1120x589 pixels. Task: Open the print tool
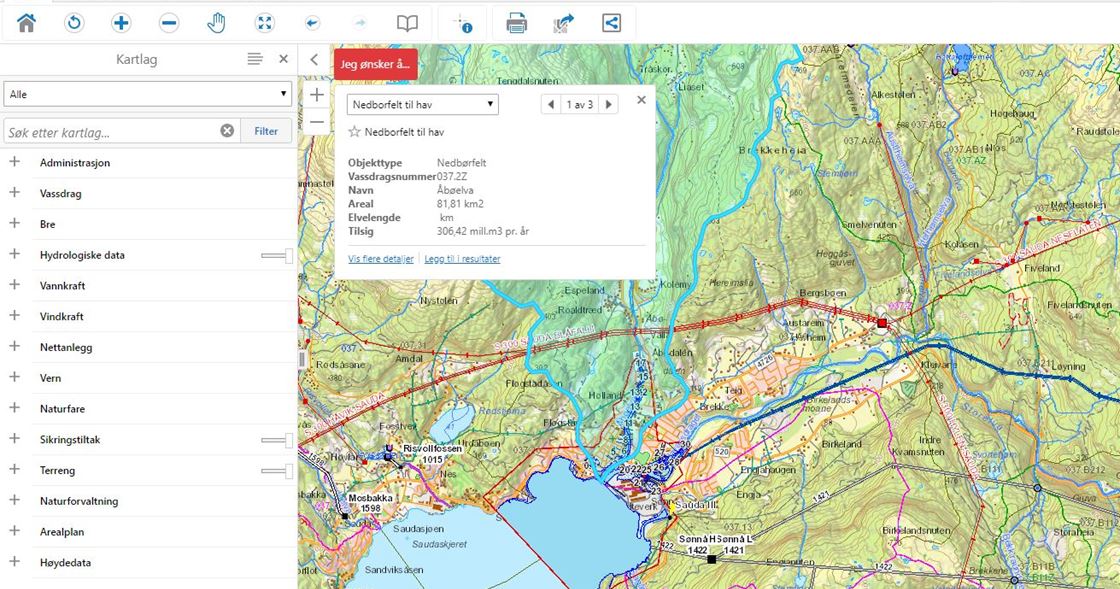tap(516, 23)
